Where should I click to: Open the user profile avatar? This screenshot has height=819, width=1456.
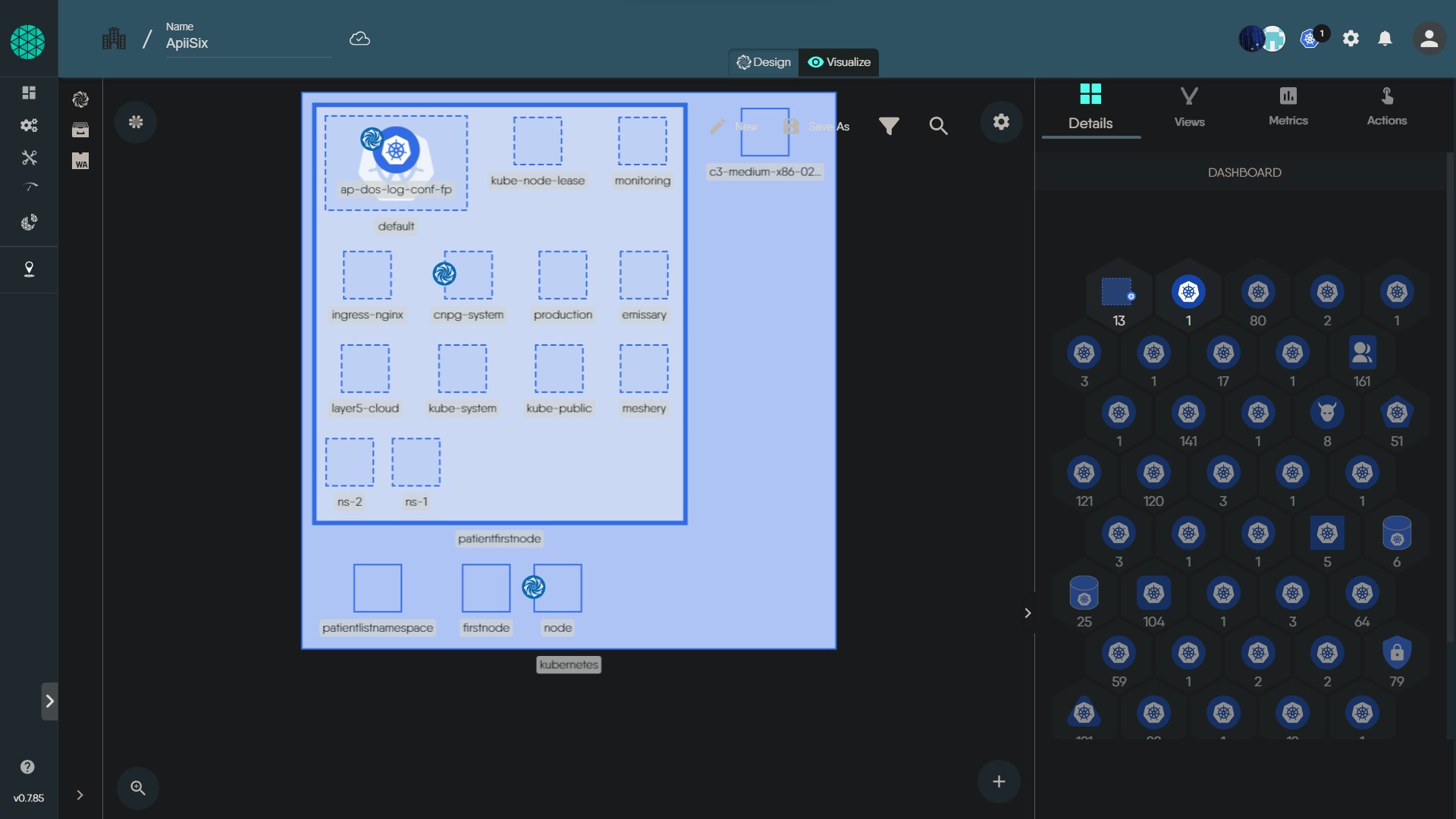(1429, 38)
